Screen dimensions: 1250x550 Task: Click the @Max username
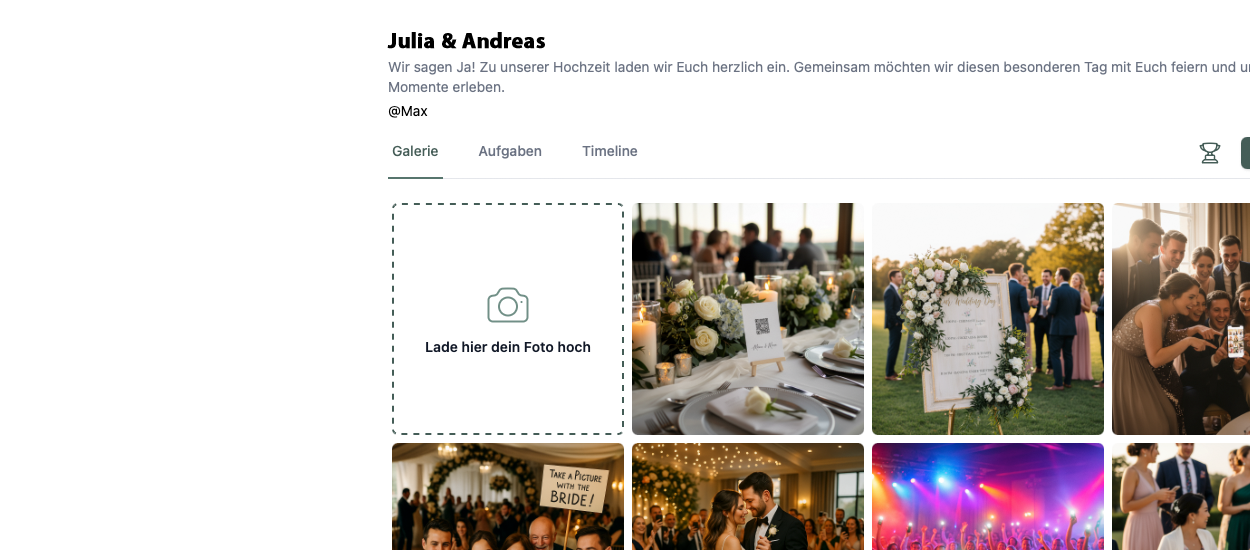pyautogui.click(x=408, y=111)
